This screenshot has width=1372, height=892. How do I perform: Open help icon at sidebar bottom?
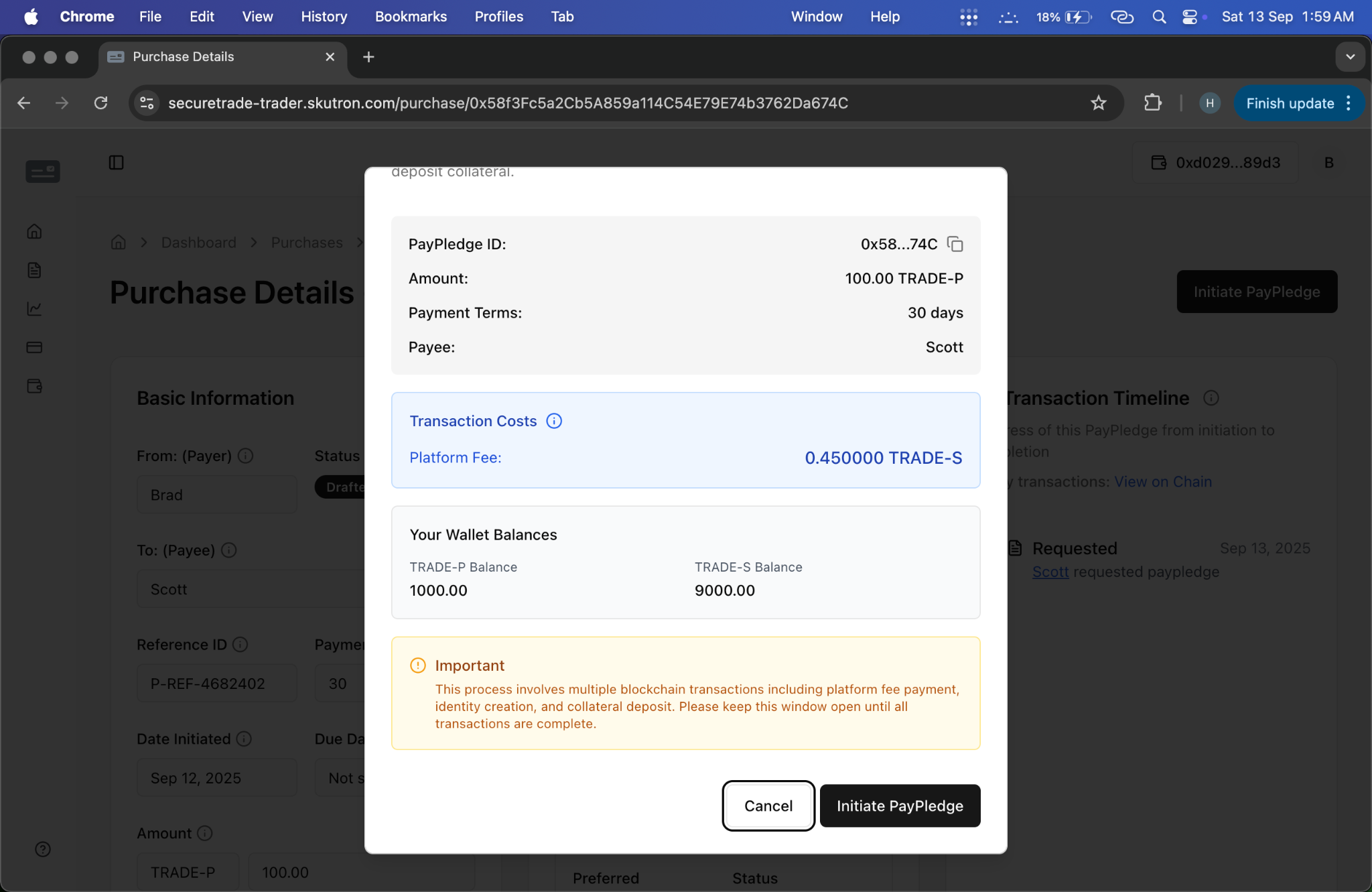click(43, 849)
